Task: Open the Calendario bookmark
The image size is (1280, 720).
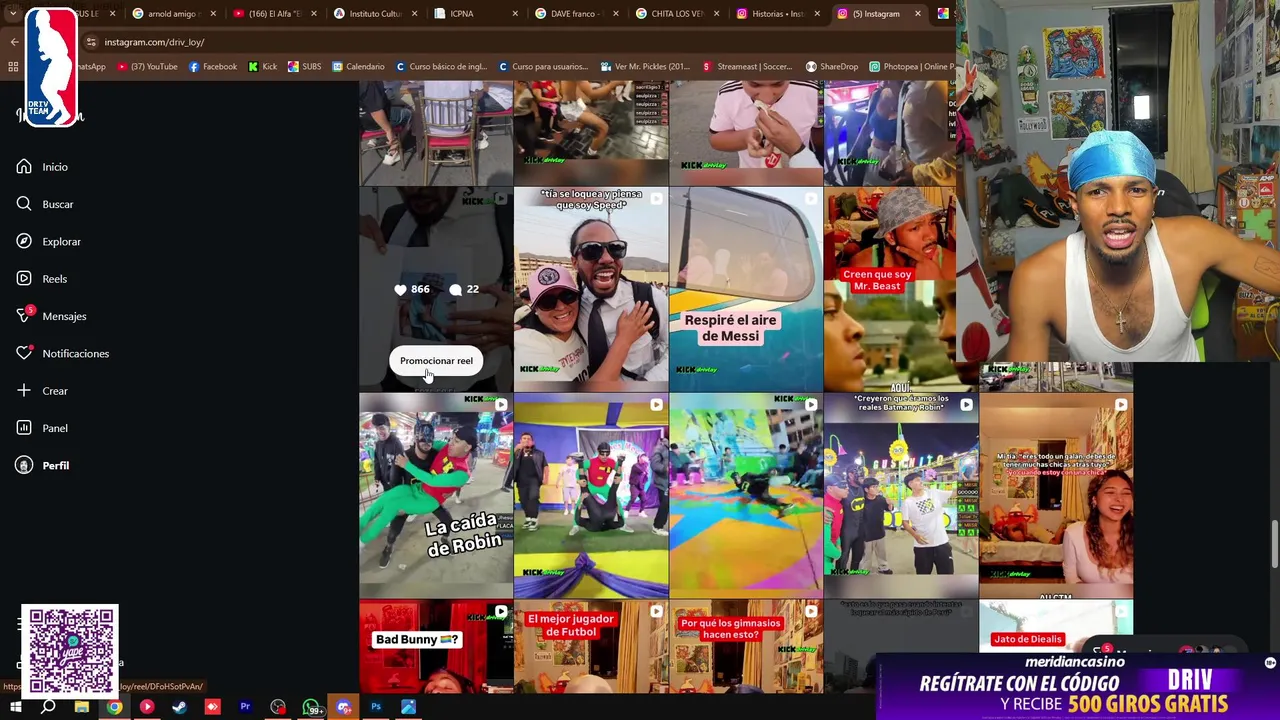Action: (358, 67)
